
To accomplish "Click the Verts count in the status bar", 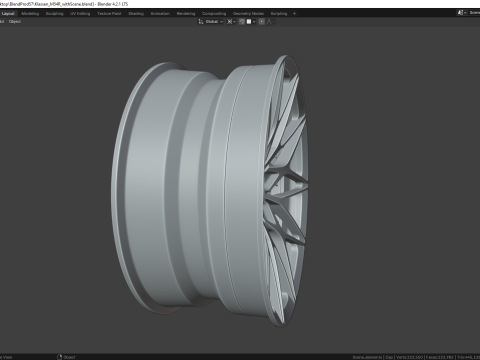I will click(409, 357).
